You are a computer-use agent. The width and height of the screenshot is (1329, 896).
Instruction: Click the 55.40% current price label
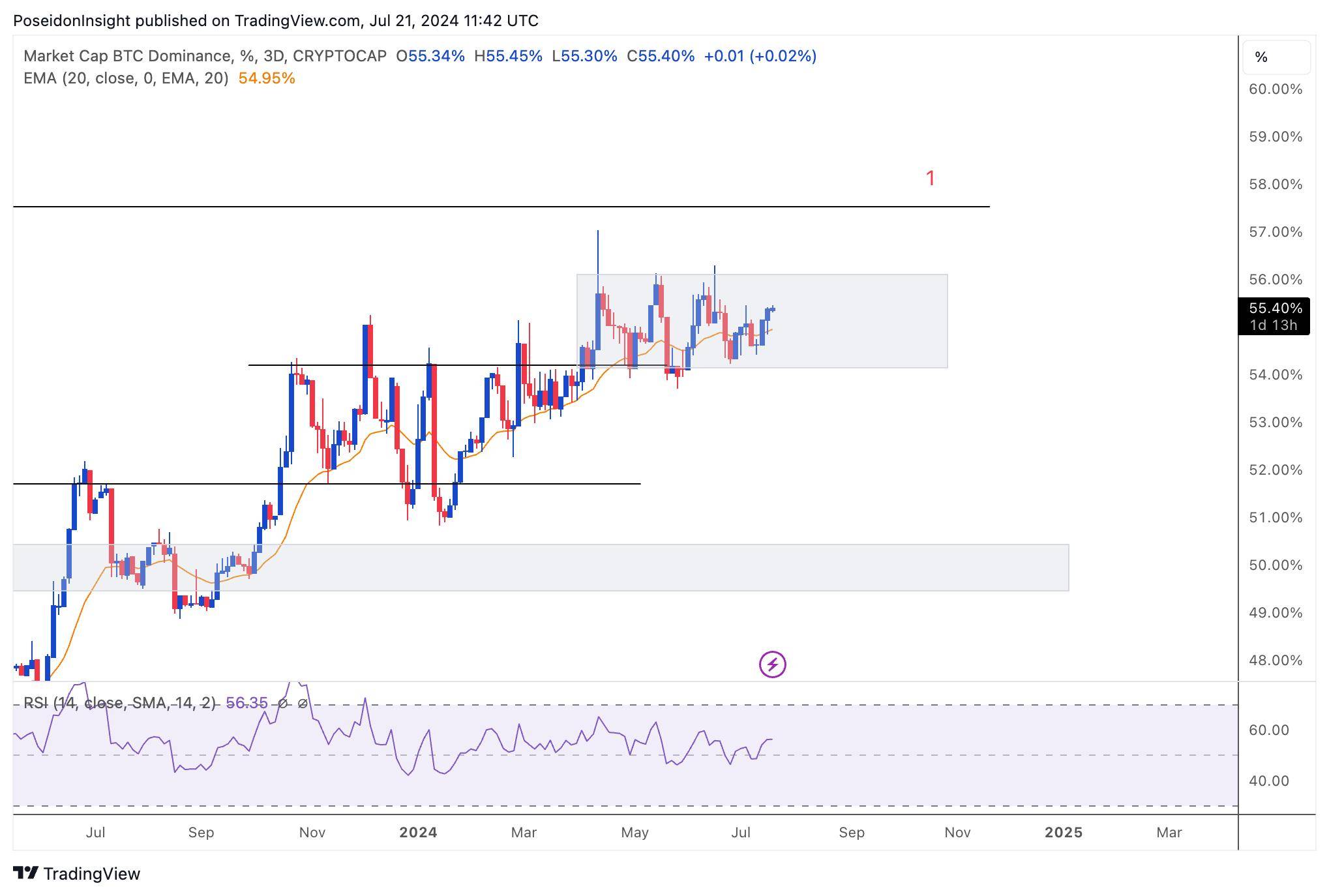[x=1275, y=308]
